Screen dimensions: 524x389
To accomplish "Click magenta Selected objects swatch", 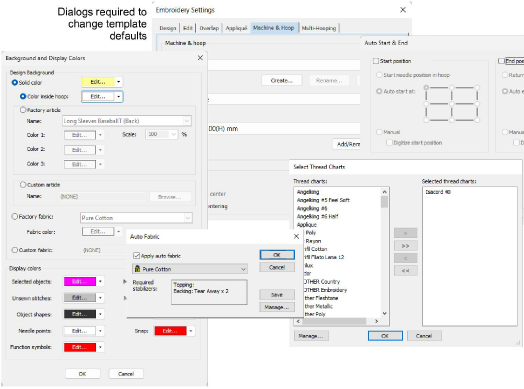I will coord(80,281).
